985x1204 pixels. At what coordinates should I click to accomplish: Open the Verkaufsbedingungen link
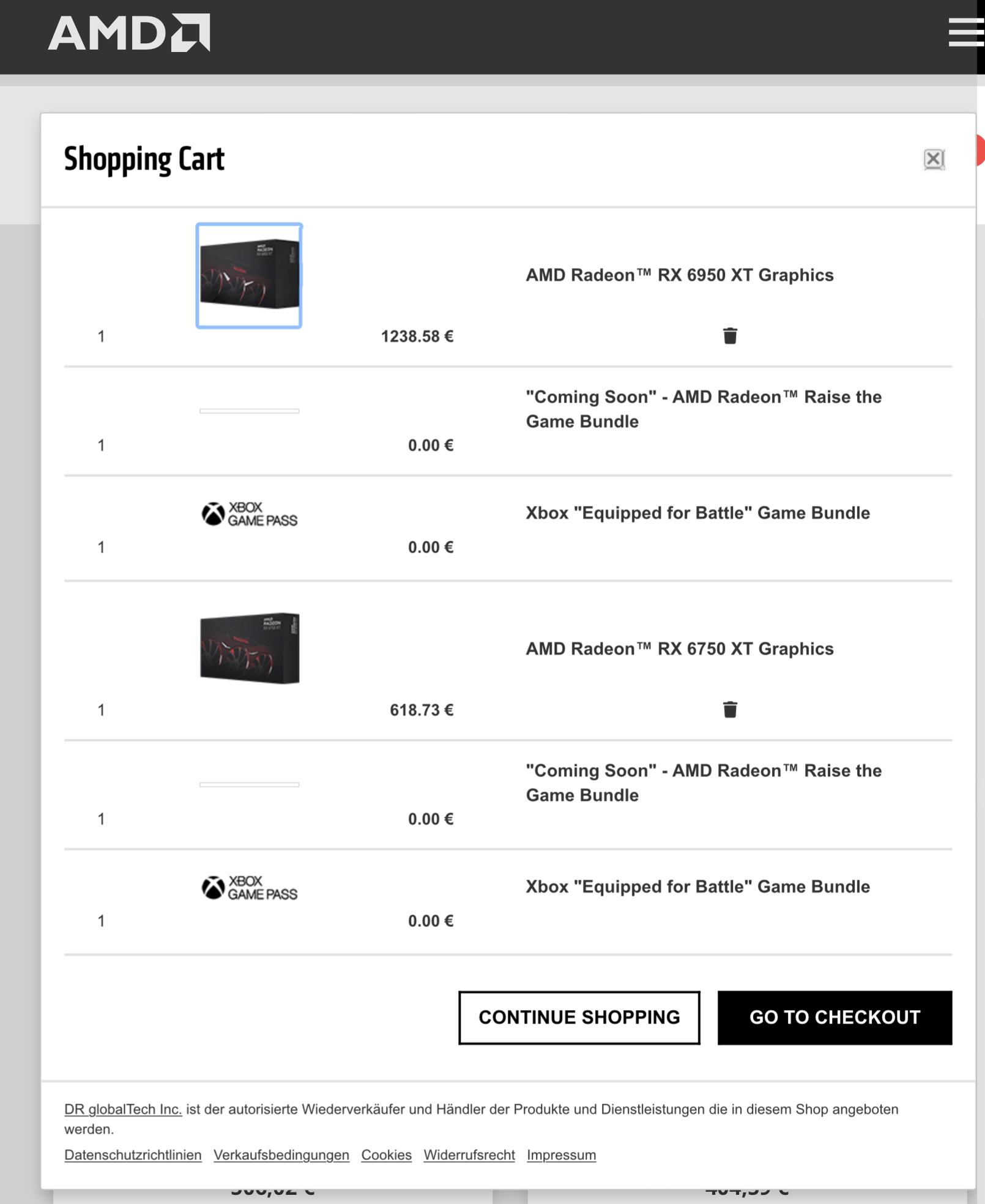point(281,1155)
